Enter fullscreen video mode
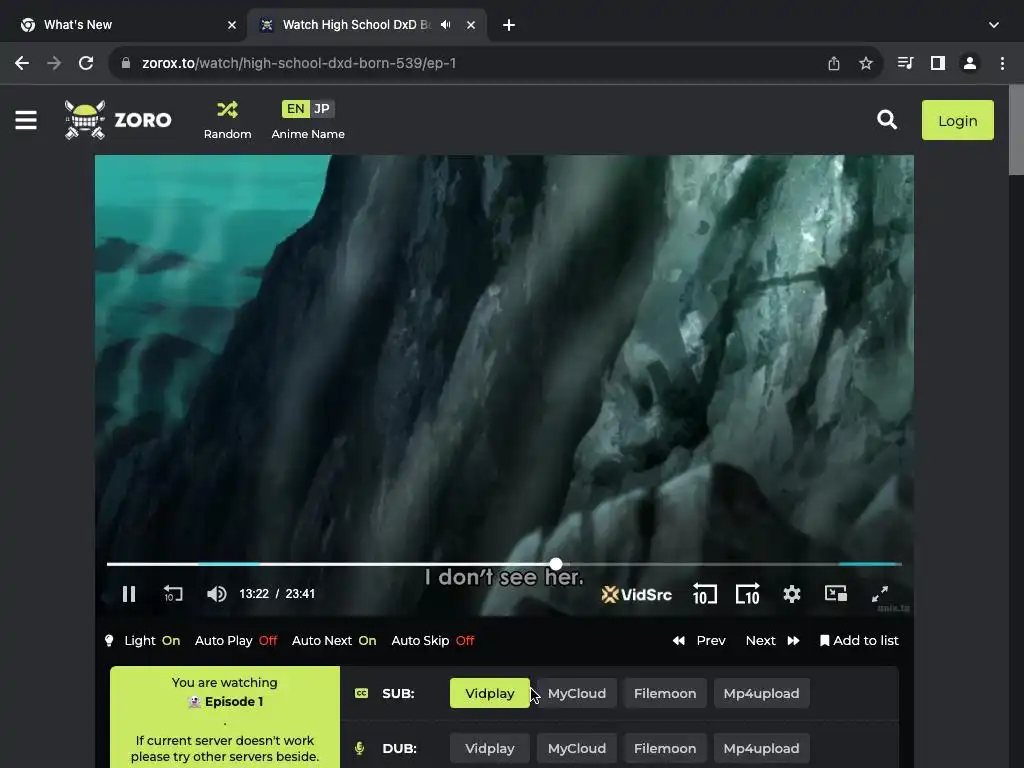The image size is (1024, 768). click(x=880, y=594)
